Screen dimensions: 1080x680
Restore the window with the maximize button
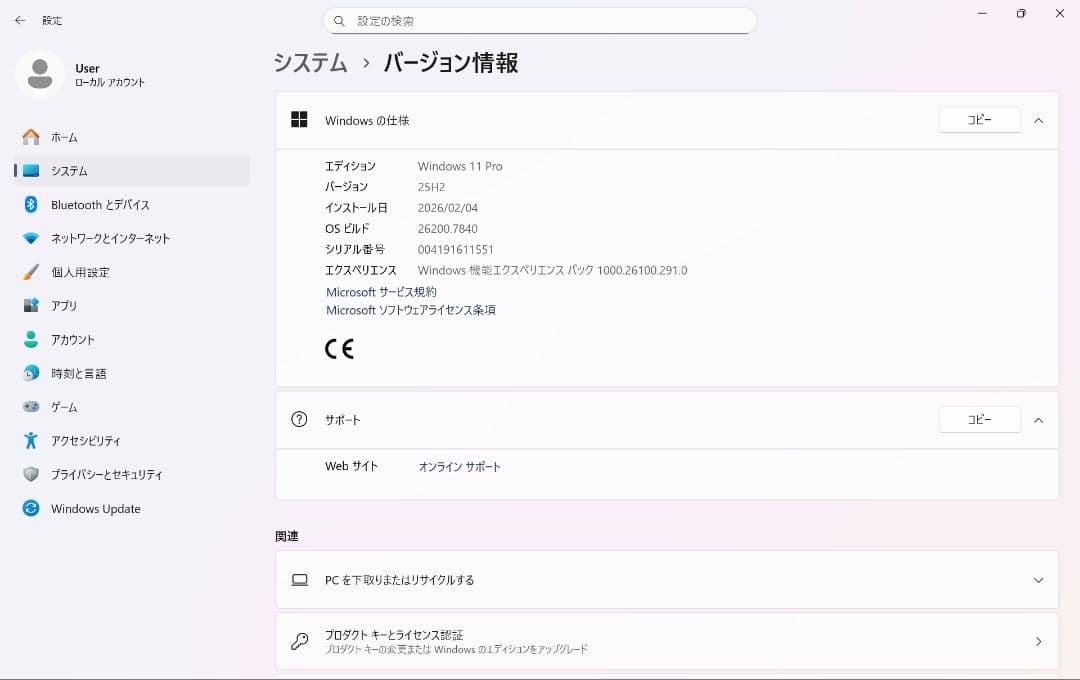pyautogui.click(x=1021, y=13)
